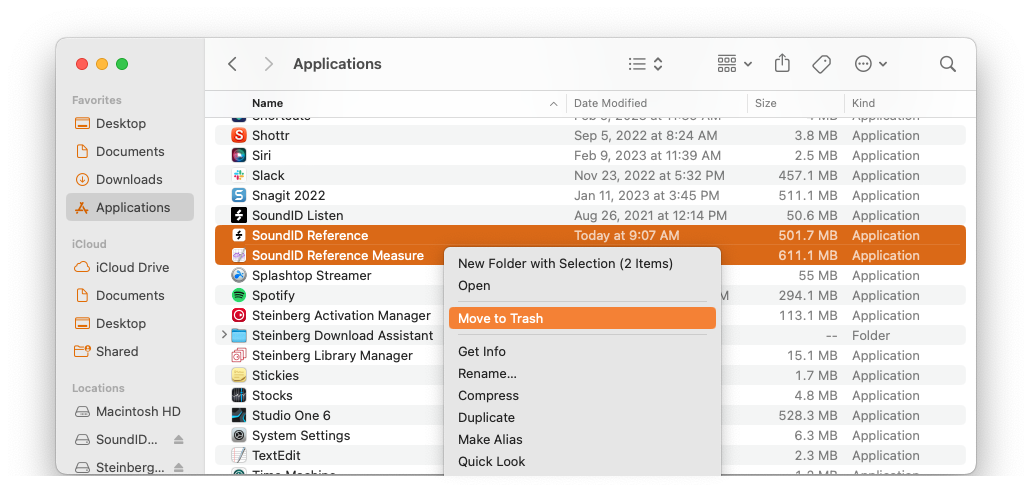Eject the Steinberg volume in sidebar
Screen dimensions: 1032x489
(x=178, y=467)
